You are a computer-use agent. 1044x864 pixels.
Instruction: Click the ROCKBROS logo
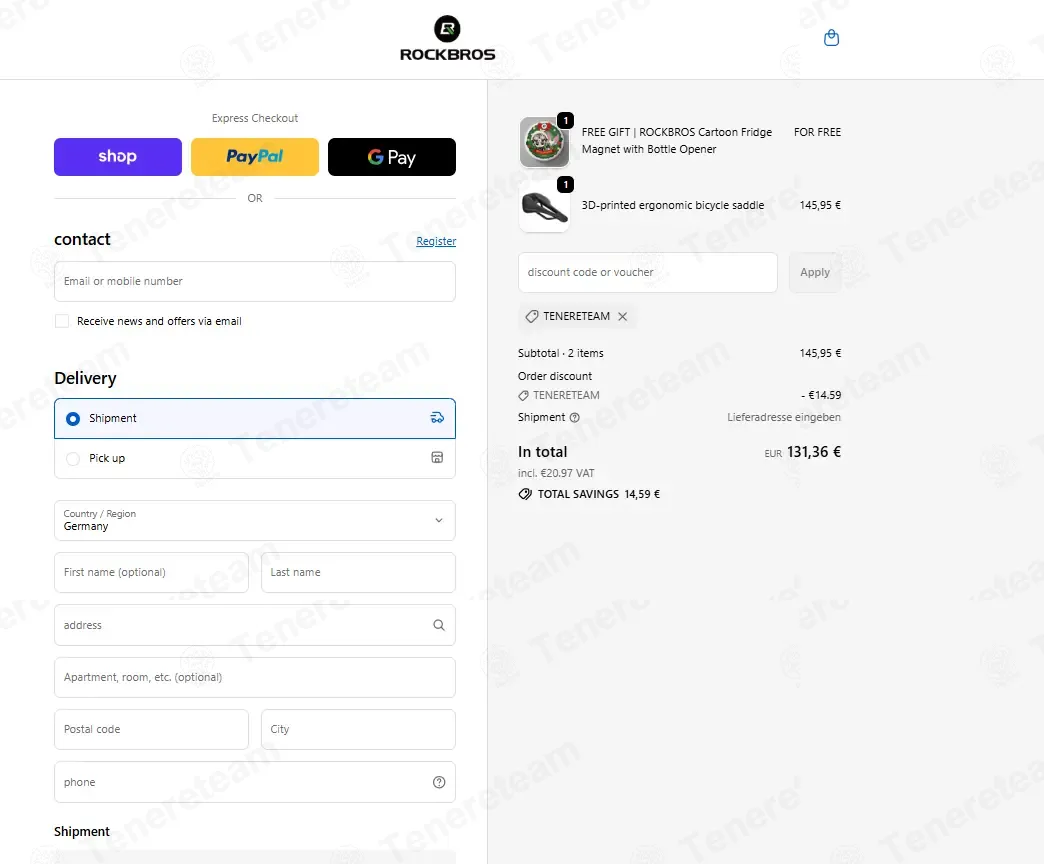click(447, 39)
